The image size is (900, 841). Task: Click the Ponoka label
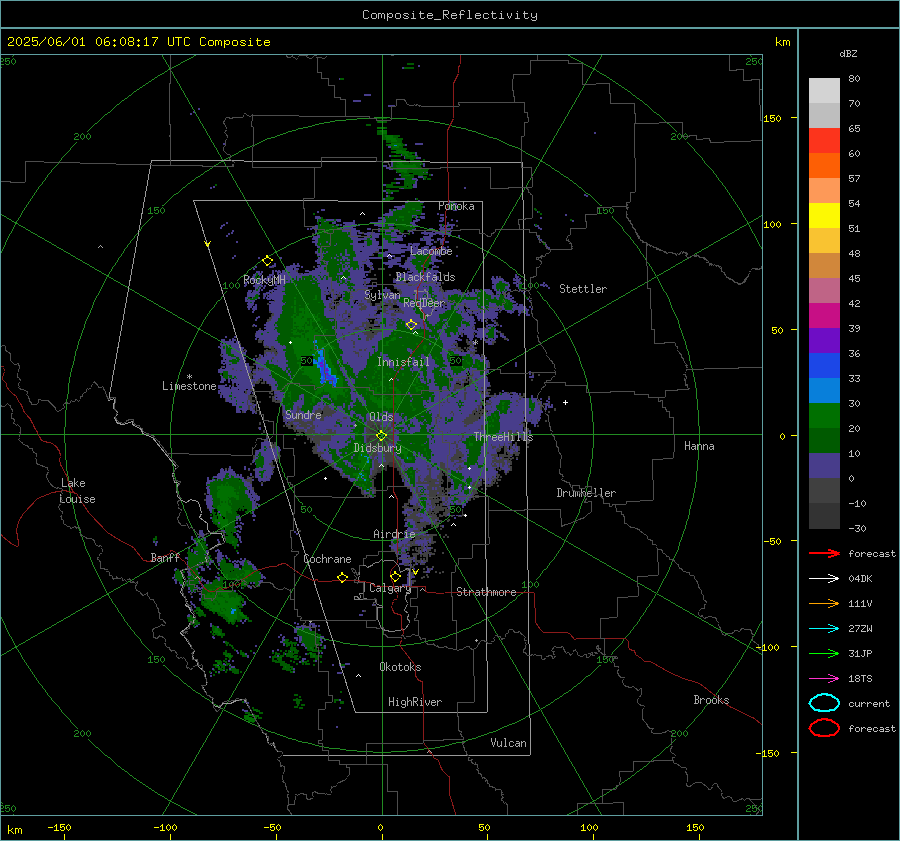point(456,206)
